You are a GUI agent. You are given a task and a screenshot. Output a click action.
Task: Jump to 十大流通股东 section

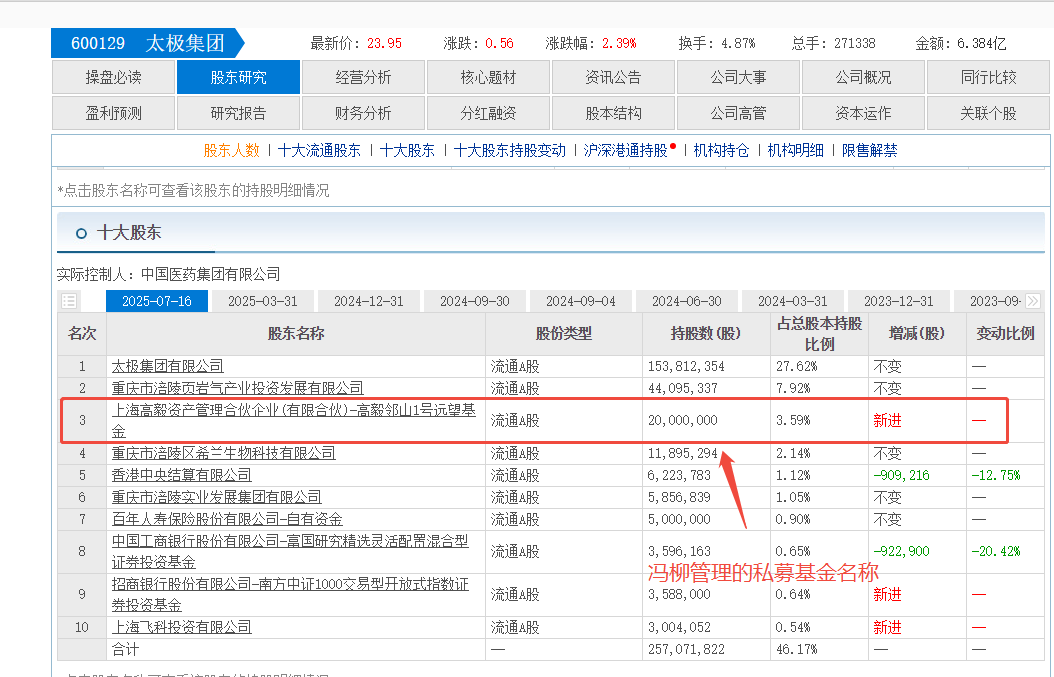coord(319,151)
